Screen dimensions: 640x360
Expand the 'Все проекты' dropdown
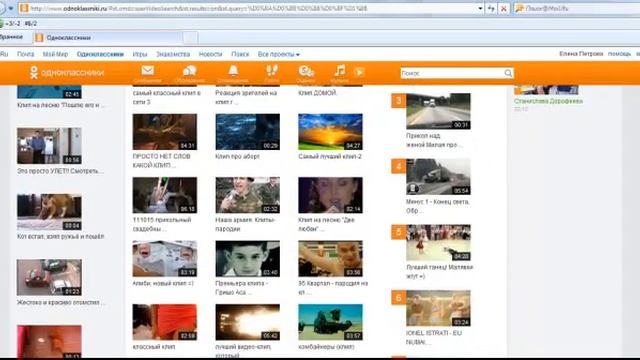[x=279, y=54]
